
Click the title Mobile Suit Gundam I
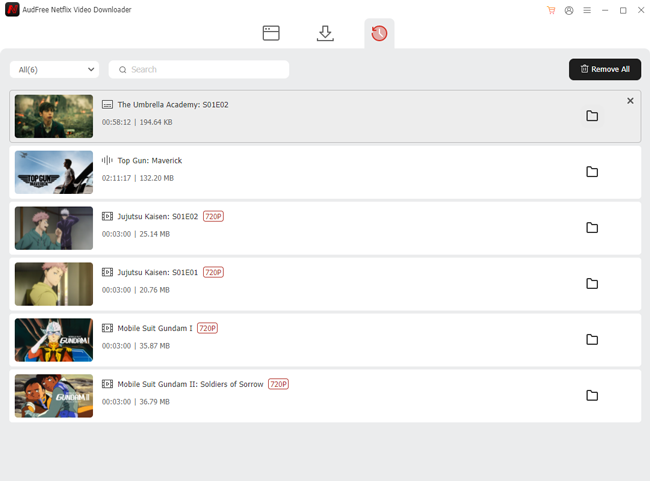click(x=155, y=329)
